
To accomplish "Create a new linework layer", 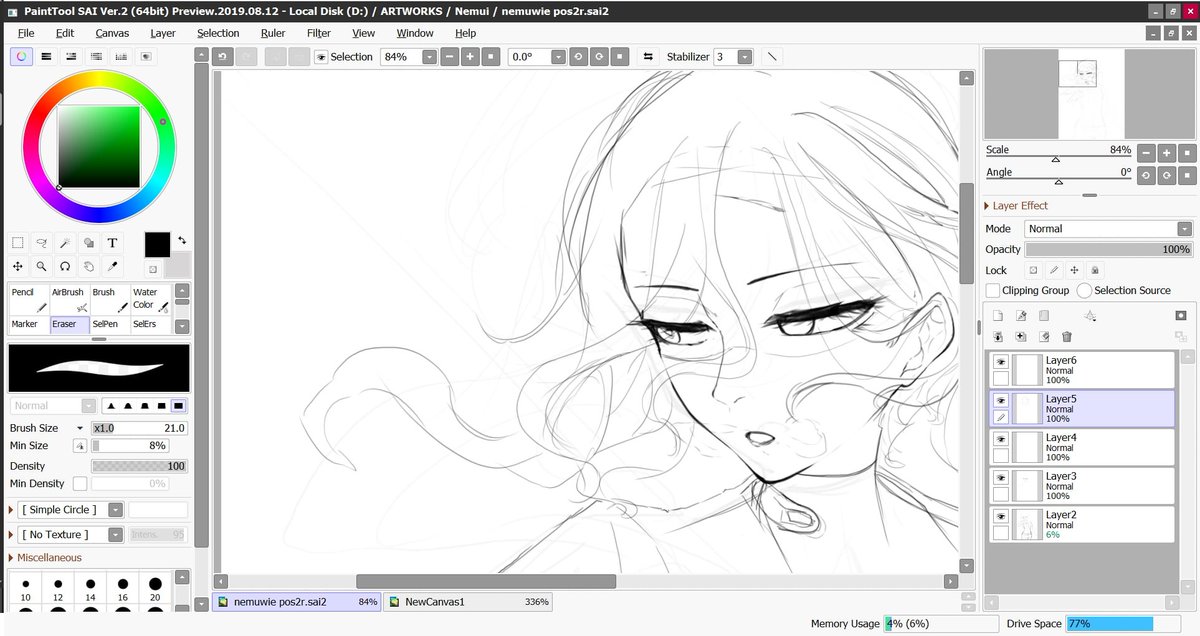I will point(1021,315).
